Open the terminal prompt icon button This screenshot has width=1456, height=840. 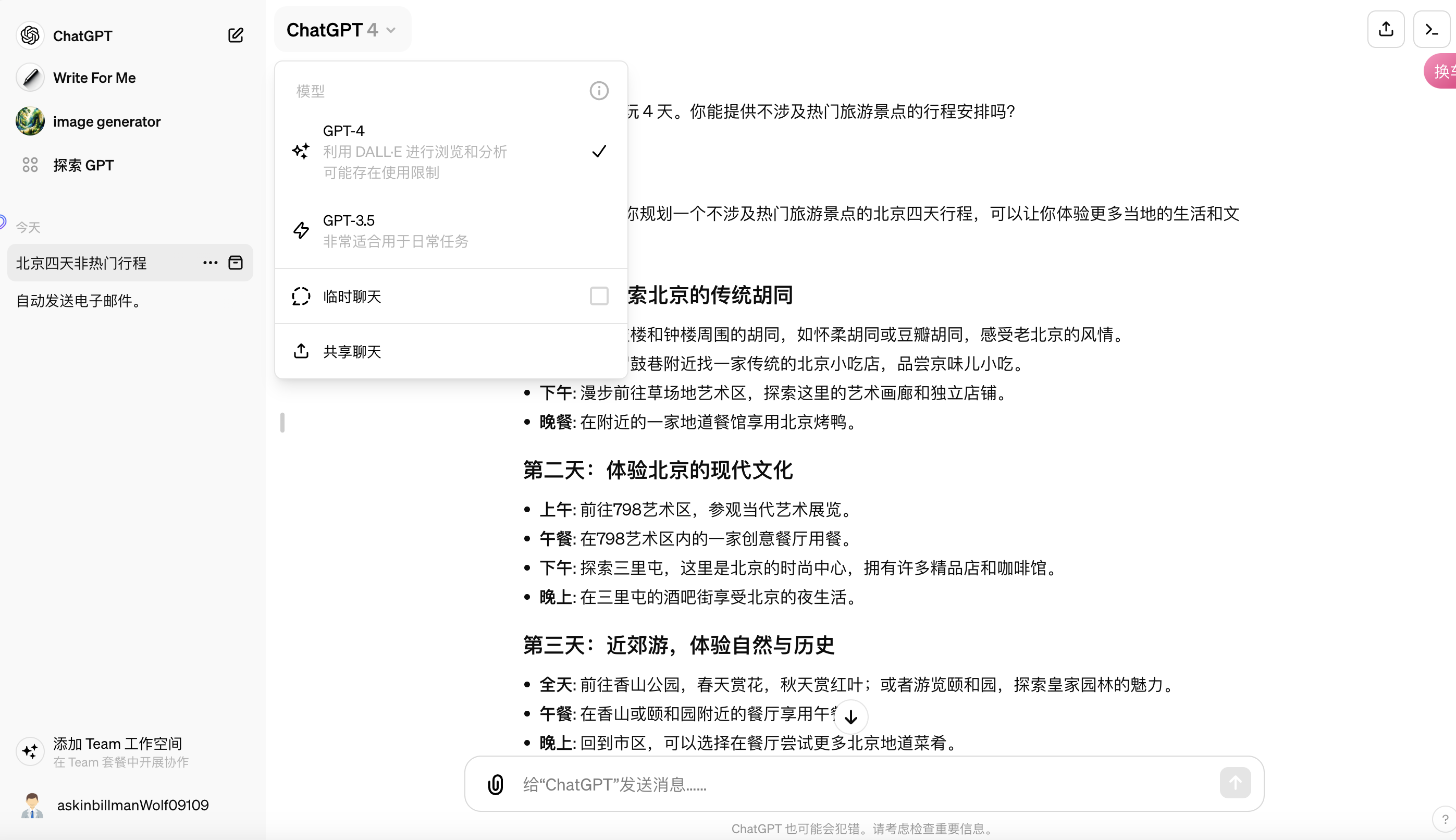coord(1431,29)
